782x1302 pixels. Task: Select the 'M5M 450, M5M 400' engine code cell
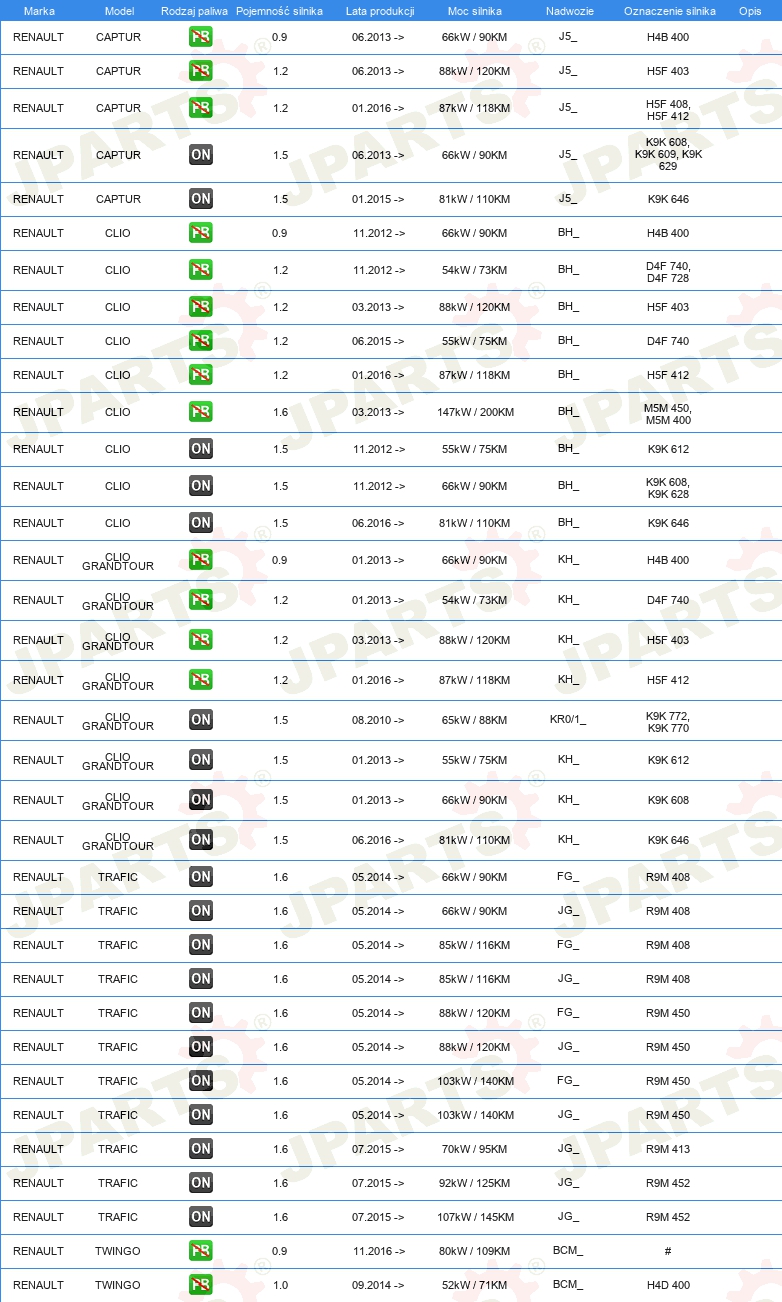[x=668, y=414]
